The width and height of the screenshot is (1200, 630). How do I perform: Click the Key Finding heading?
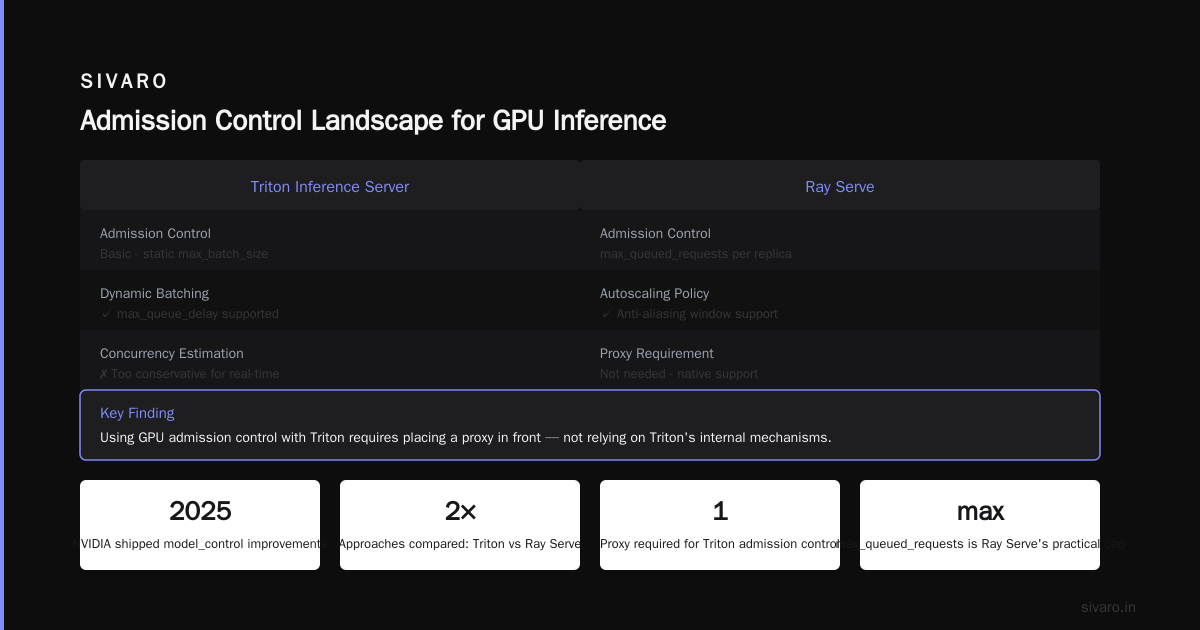pyautogui.click(x=137, y=413)
